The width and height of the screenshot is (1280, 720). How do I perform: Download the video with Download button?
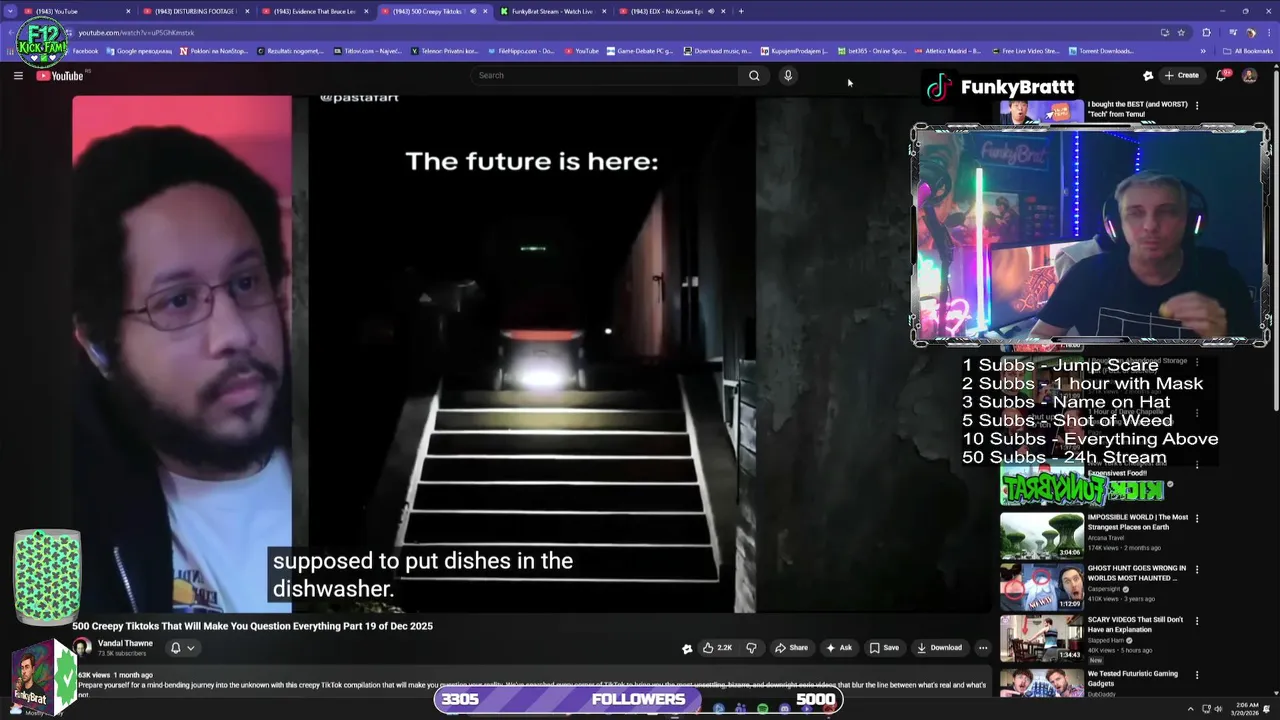(939, 648)
